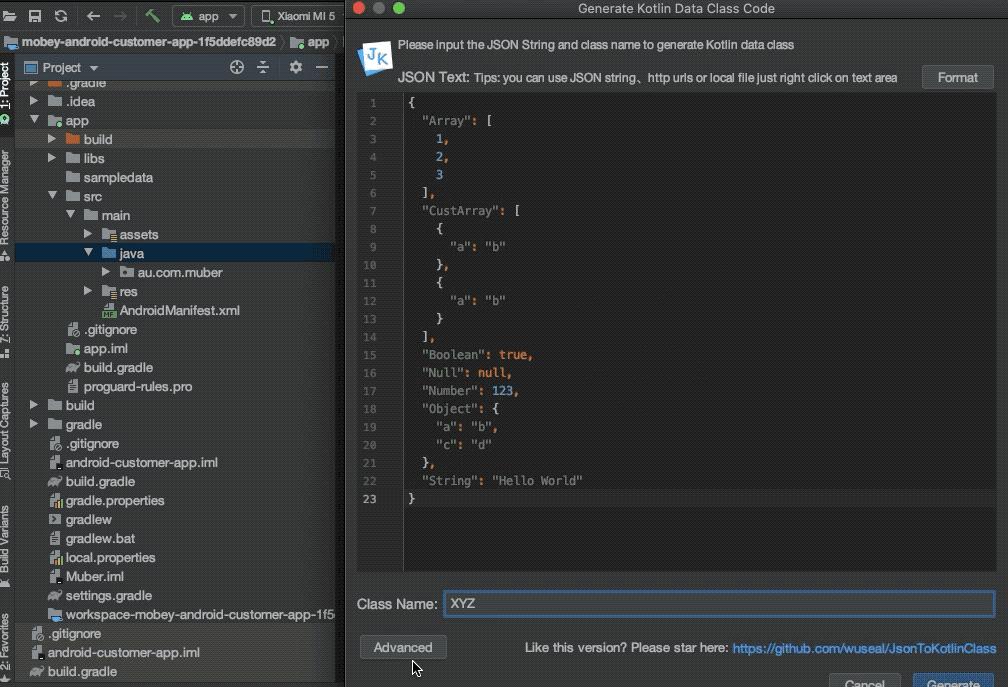Open the folder icon to browse projects
1008x687 pixels.
[9, 16]
